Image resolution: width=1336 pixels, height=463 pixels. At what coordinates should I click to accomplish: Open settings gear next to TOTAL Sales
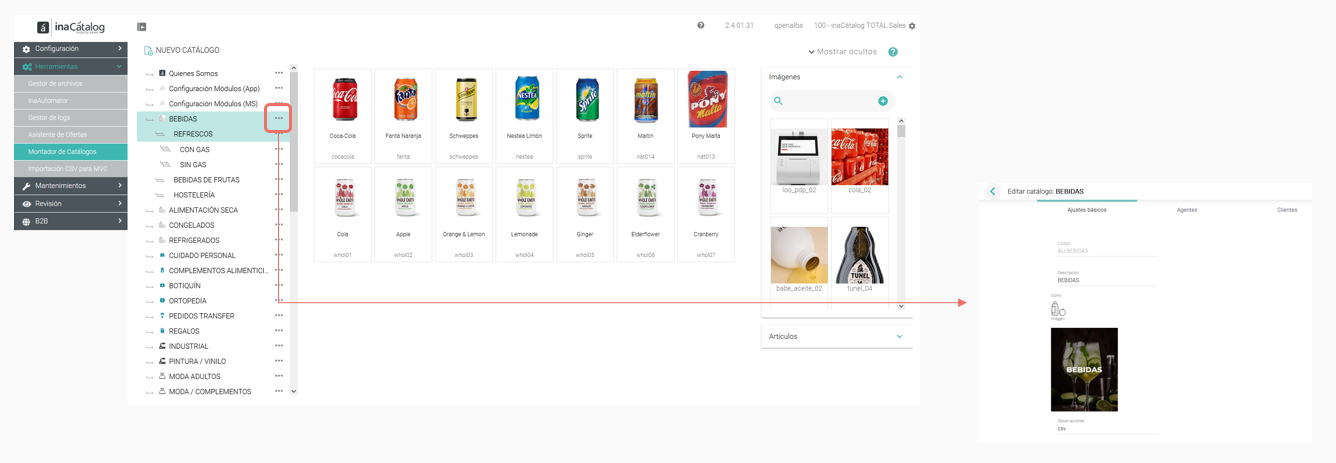point(912,26)
